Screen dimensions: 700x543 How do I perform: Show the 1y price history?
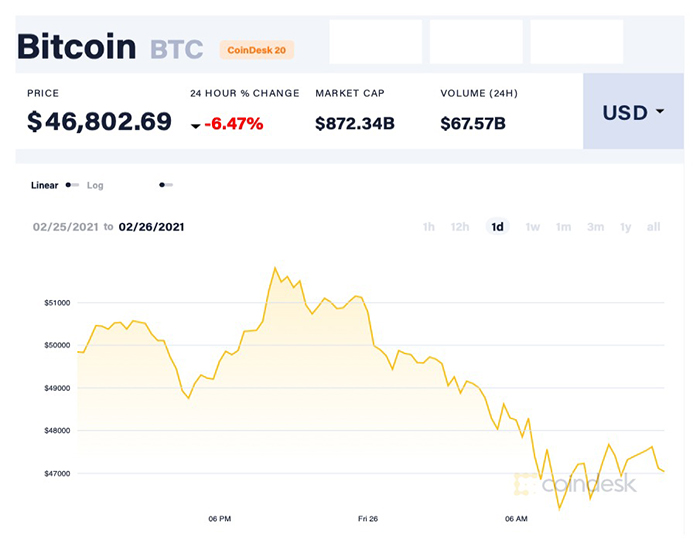coord(625,227)
